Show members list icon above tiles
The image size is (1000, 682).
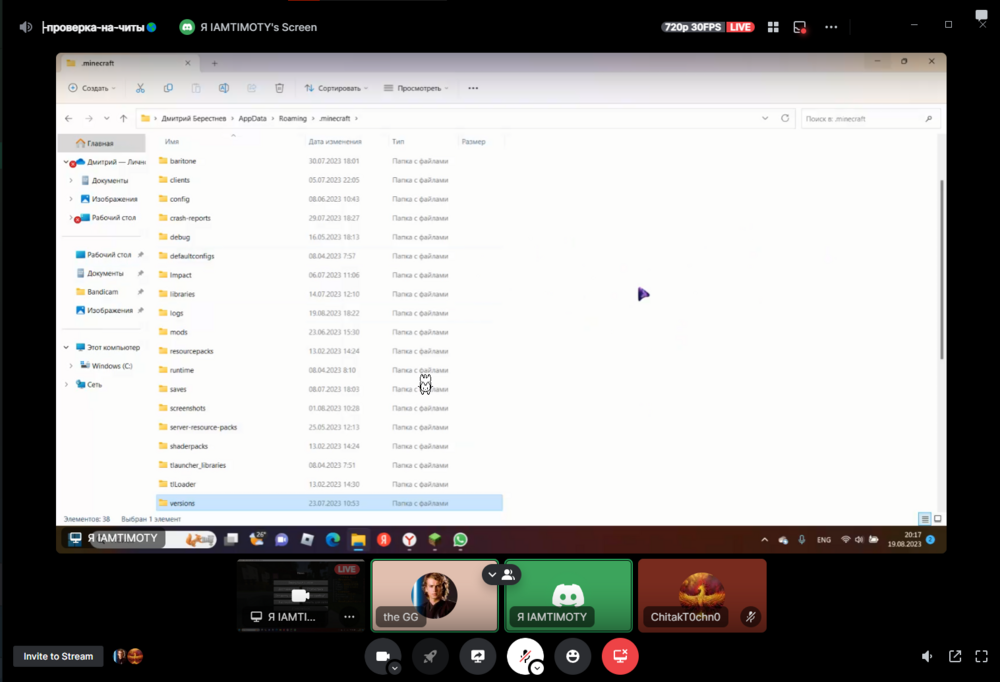[x=508, y=574]
